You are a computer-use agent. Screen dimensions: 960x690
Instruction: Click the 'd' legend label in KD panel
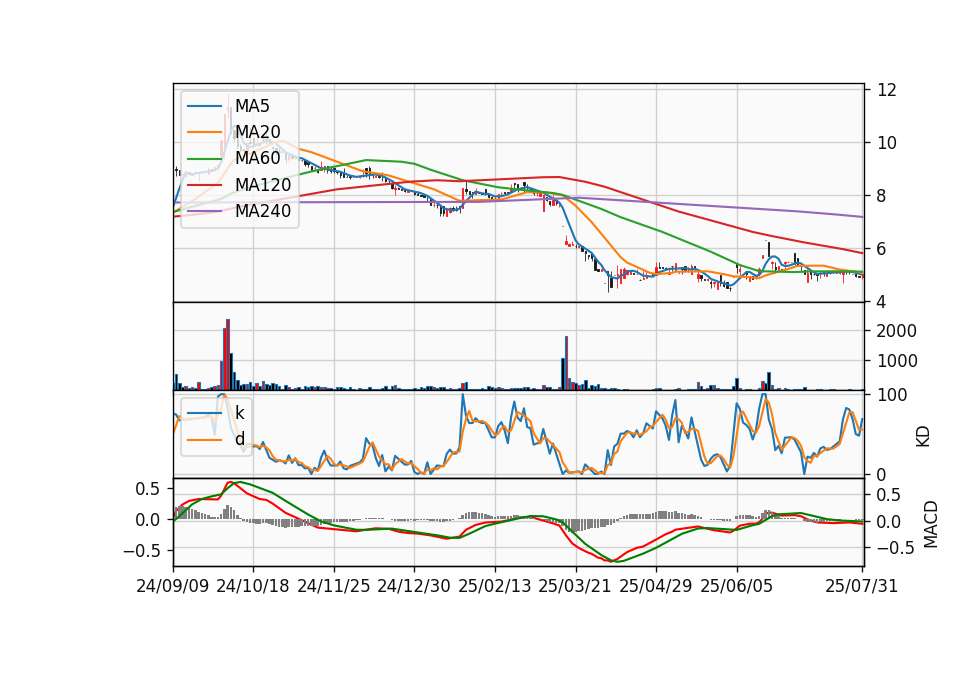tap(239, 439)
